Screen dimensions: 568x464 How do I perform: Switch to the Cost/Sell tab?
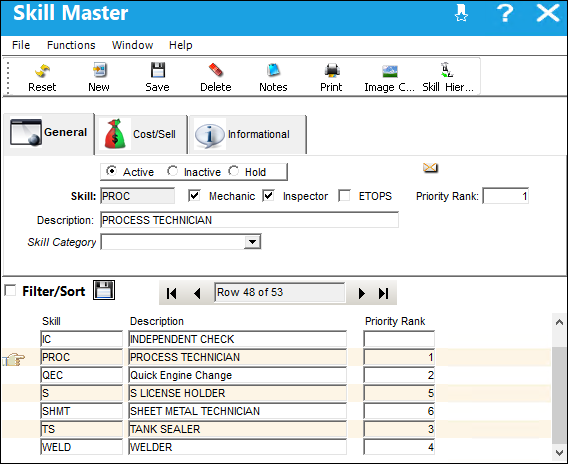tap(141, 134)
